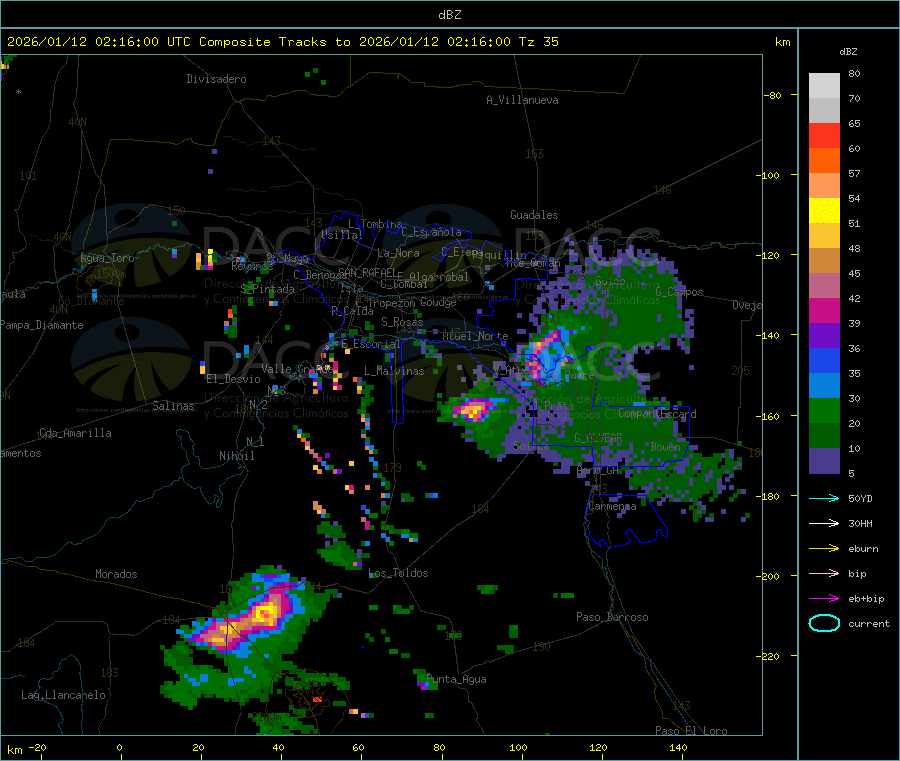Click the 'Nihuil' map label
900x761 pixels.
(x=236, y=456)
